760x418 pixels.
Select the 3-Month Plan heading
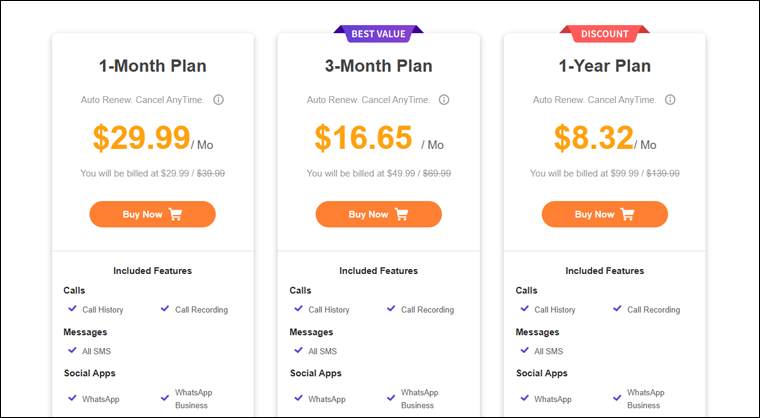(x=379, y=67)
